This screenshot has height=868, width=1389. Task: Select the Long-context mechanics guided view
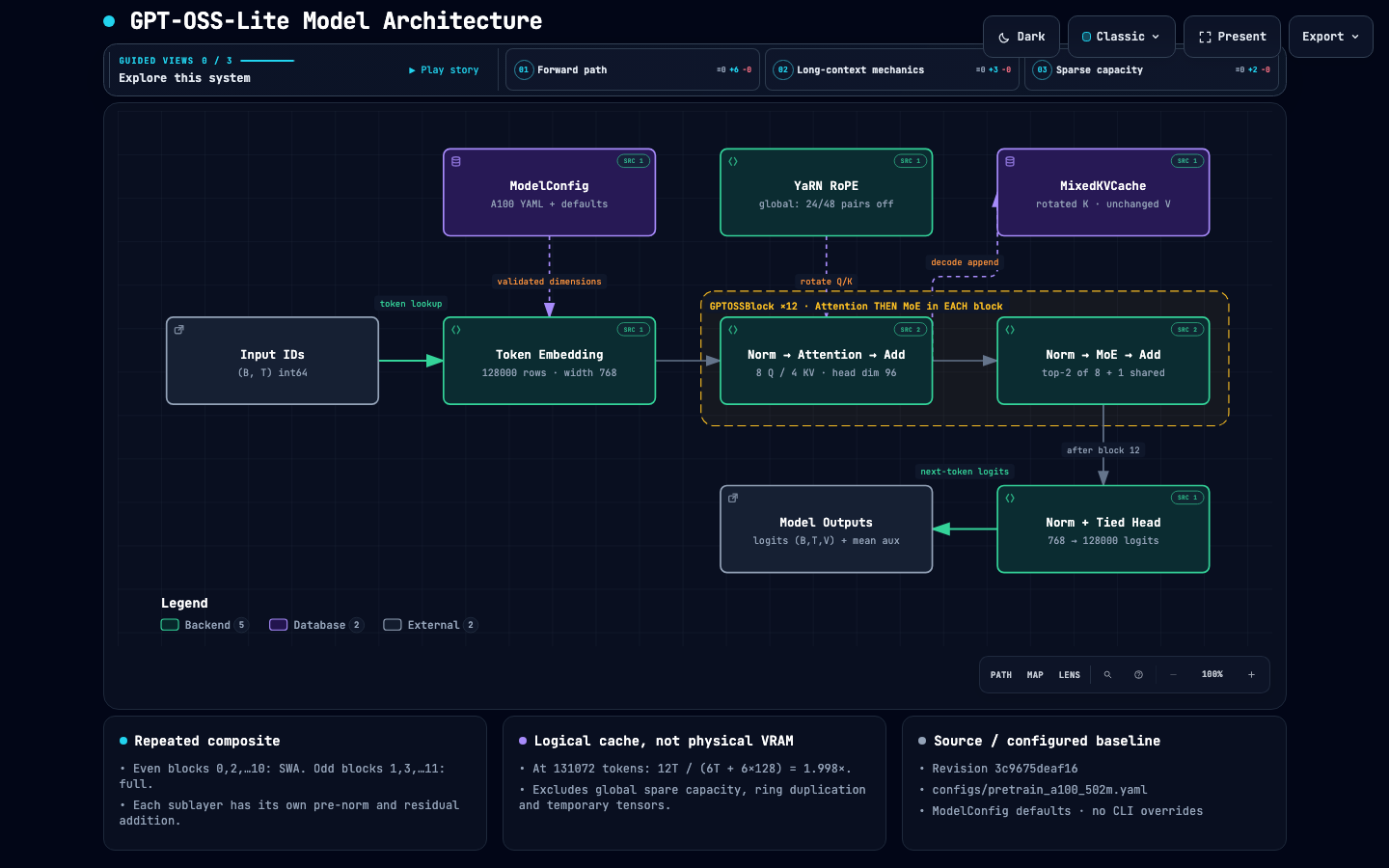892,69
